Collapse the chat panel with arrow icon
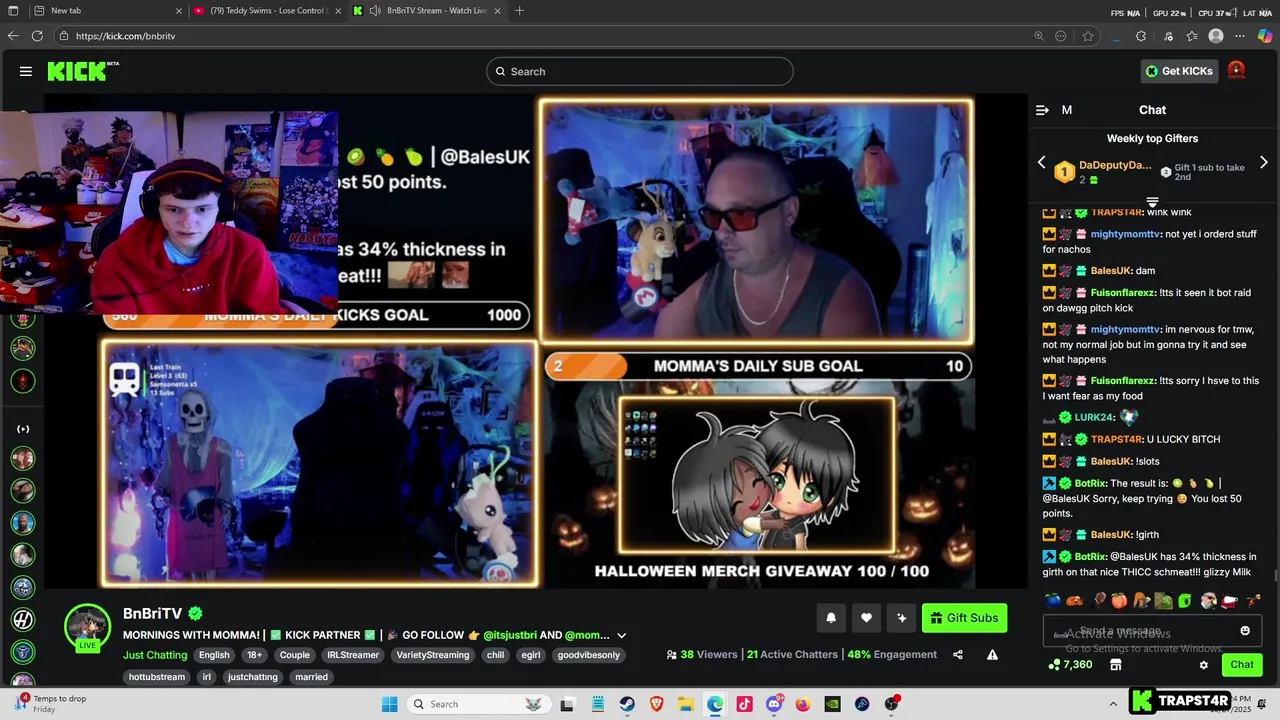Image resolution: width=1280 pixels, height=720 pixels. [1042, 110]
